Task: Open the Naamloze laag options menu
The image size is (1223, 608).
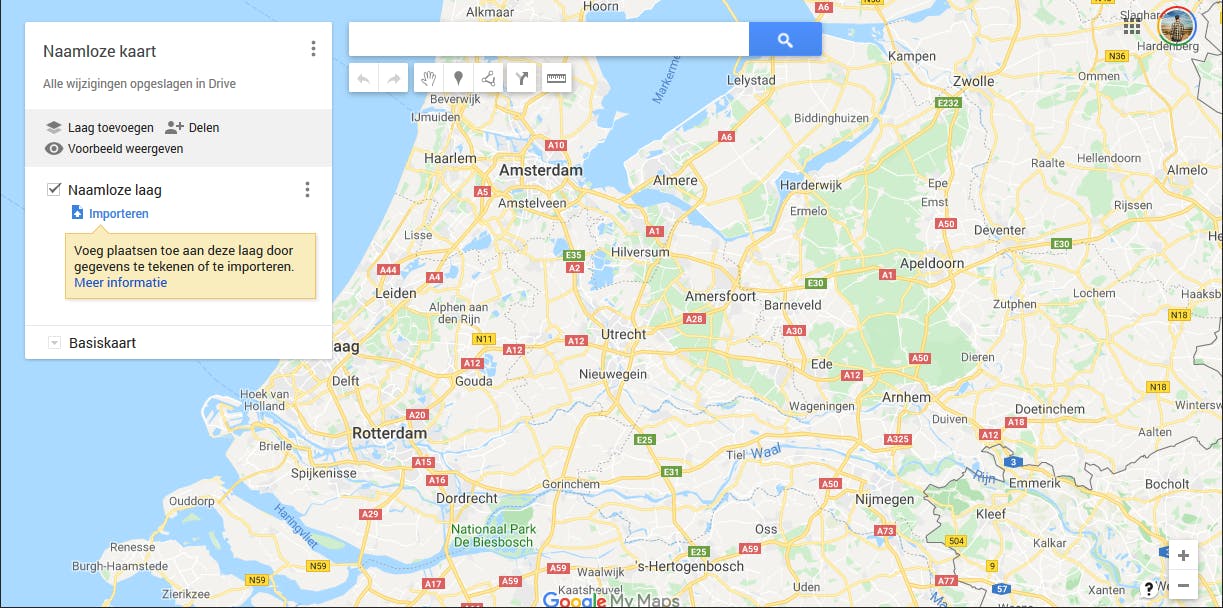Action: 307,190
